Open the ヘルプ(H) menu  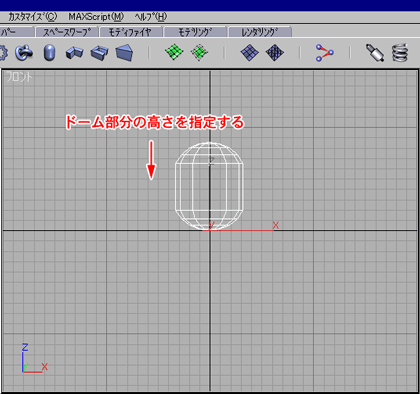tap(151, 17)
